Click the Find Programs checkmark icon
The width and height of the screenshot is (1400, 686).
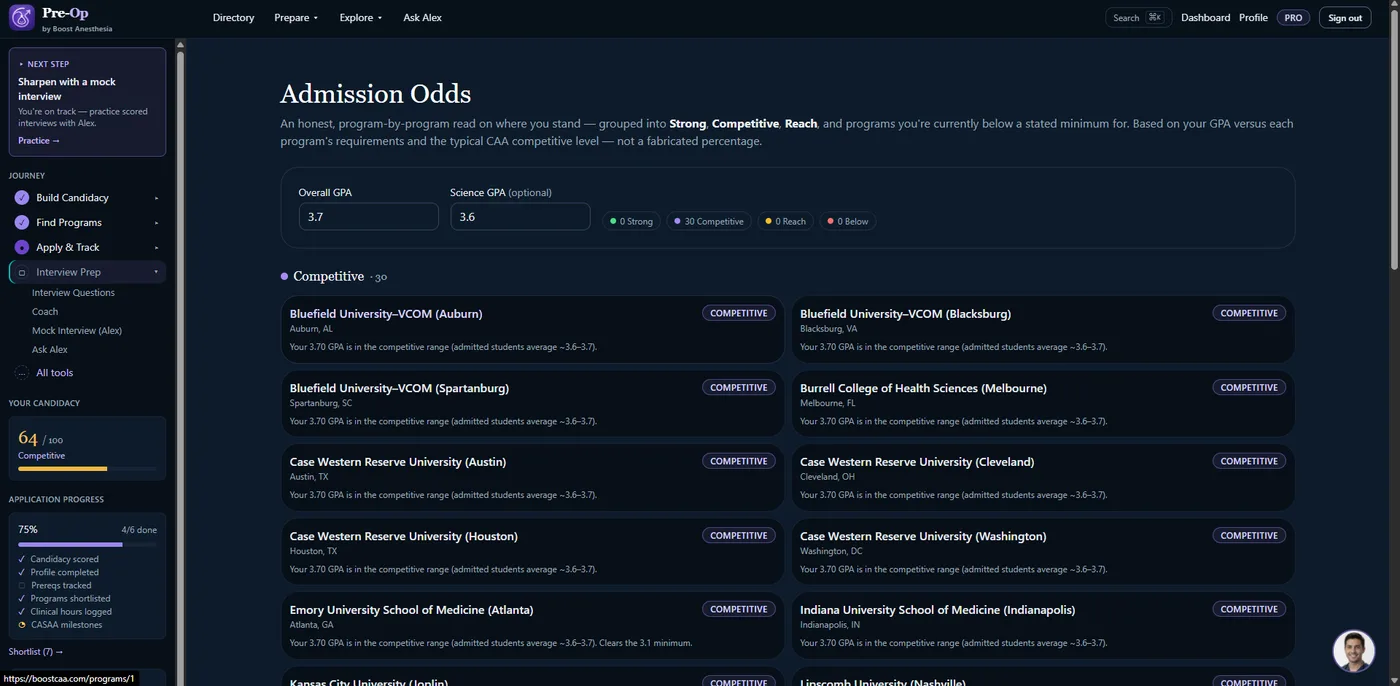(22, 223)
